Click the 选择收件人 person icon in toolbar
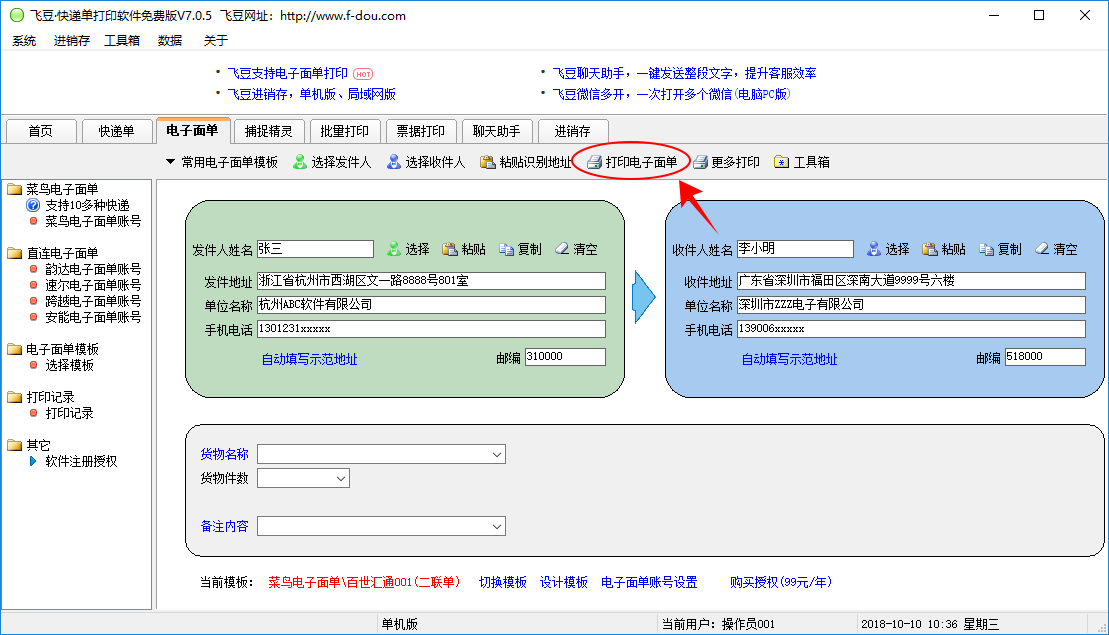The width and height of the screenshot is (1109, 635). click(x=394, y=162)
